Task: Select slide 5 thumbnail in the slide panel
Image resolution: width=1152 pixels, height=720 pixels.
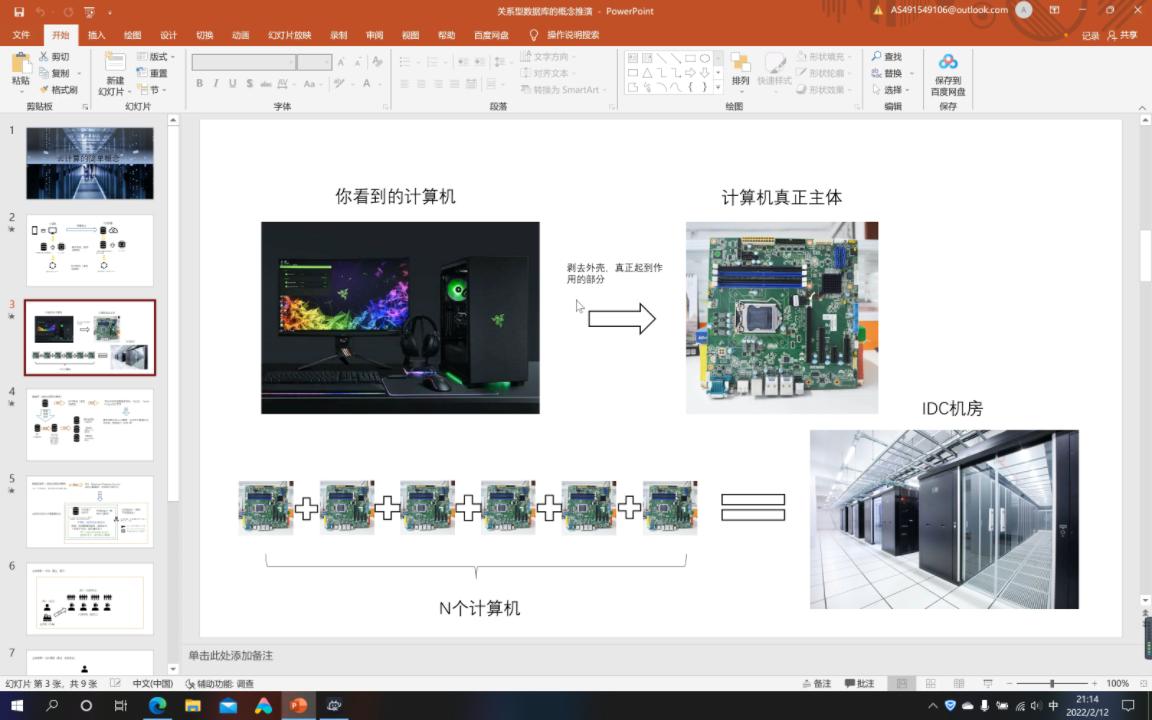Action: pyautogui.click(x=88, y=511)
